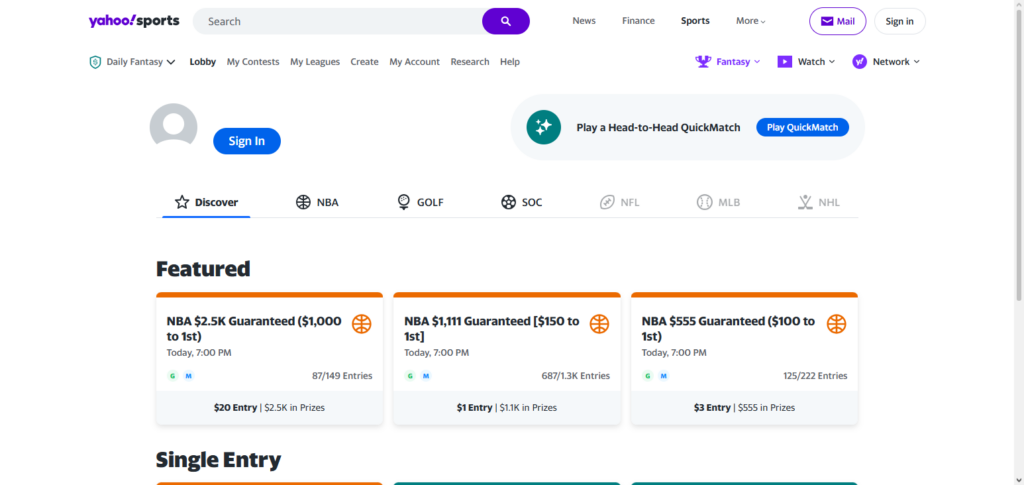This screenshot has height=485, width=1024.
Task: Click the QuickMatch sparkle icon
Action: coord(543,127)
